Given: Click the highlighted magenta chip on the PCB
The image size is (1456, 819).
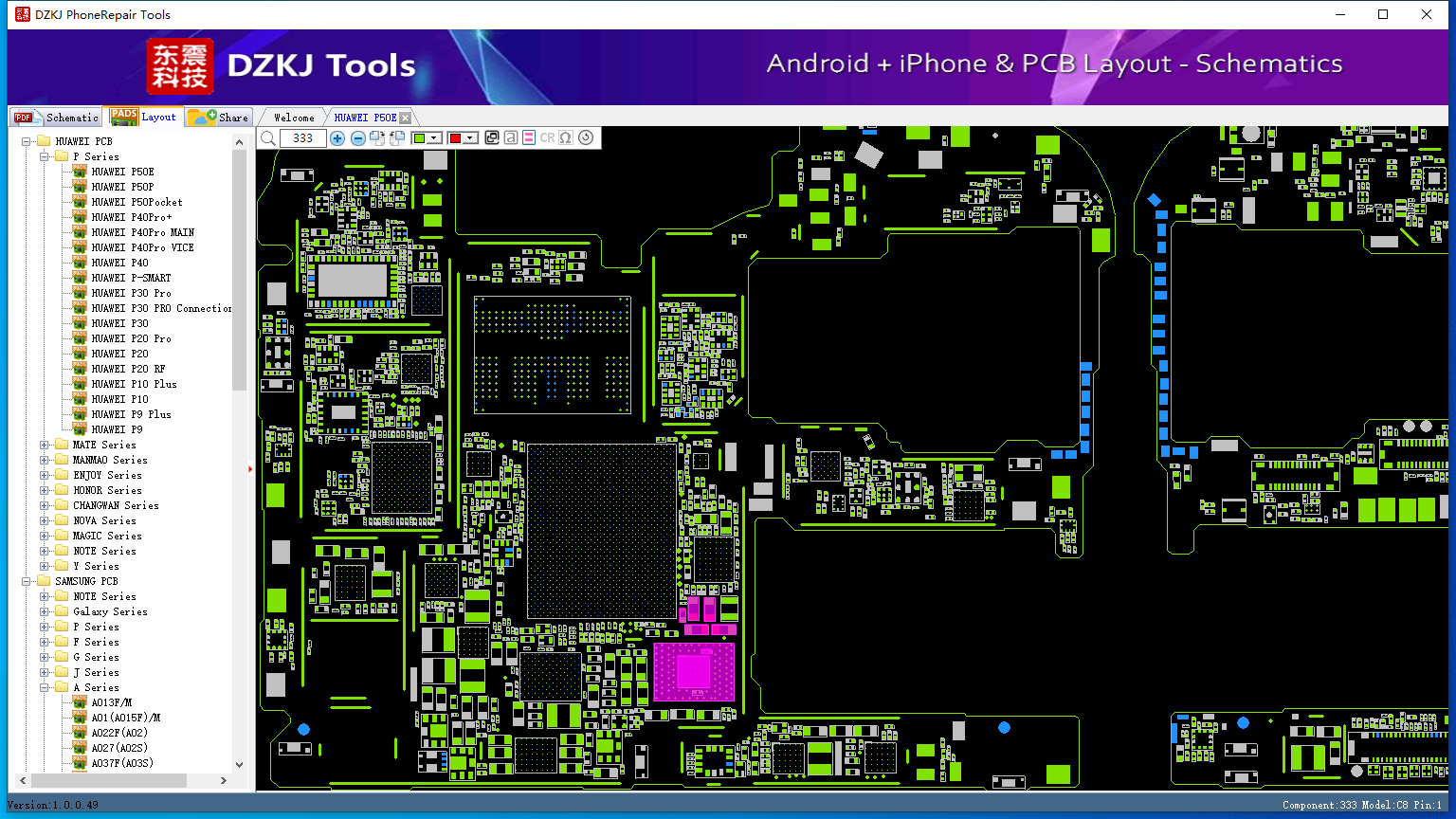Looking at the screenshot, I should [x=694, y=672].
